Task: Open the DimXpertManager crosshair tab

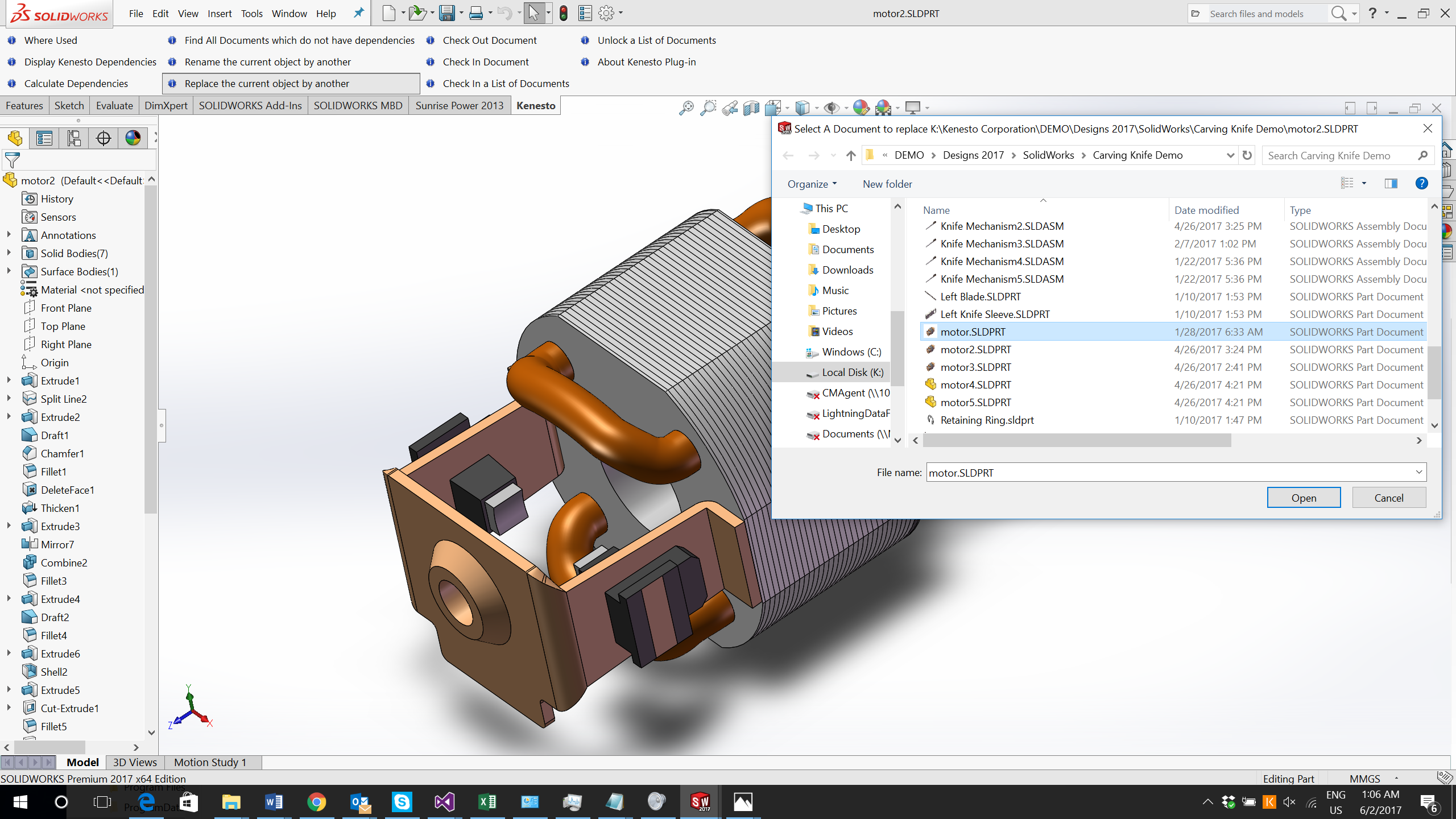Action: pyautogui.click(x=104, y=138)
